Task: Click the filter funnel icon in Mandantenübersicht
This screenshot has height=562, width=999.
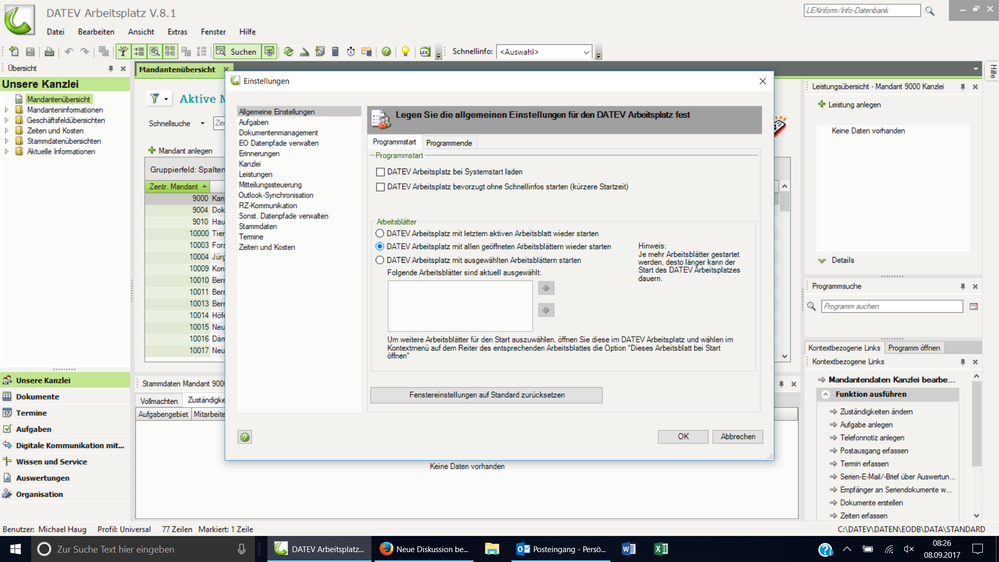Action: pos(157,99)
